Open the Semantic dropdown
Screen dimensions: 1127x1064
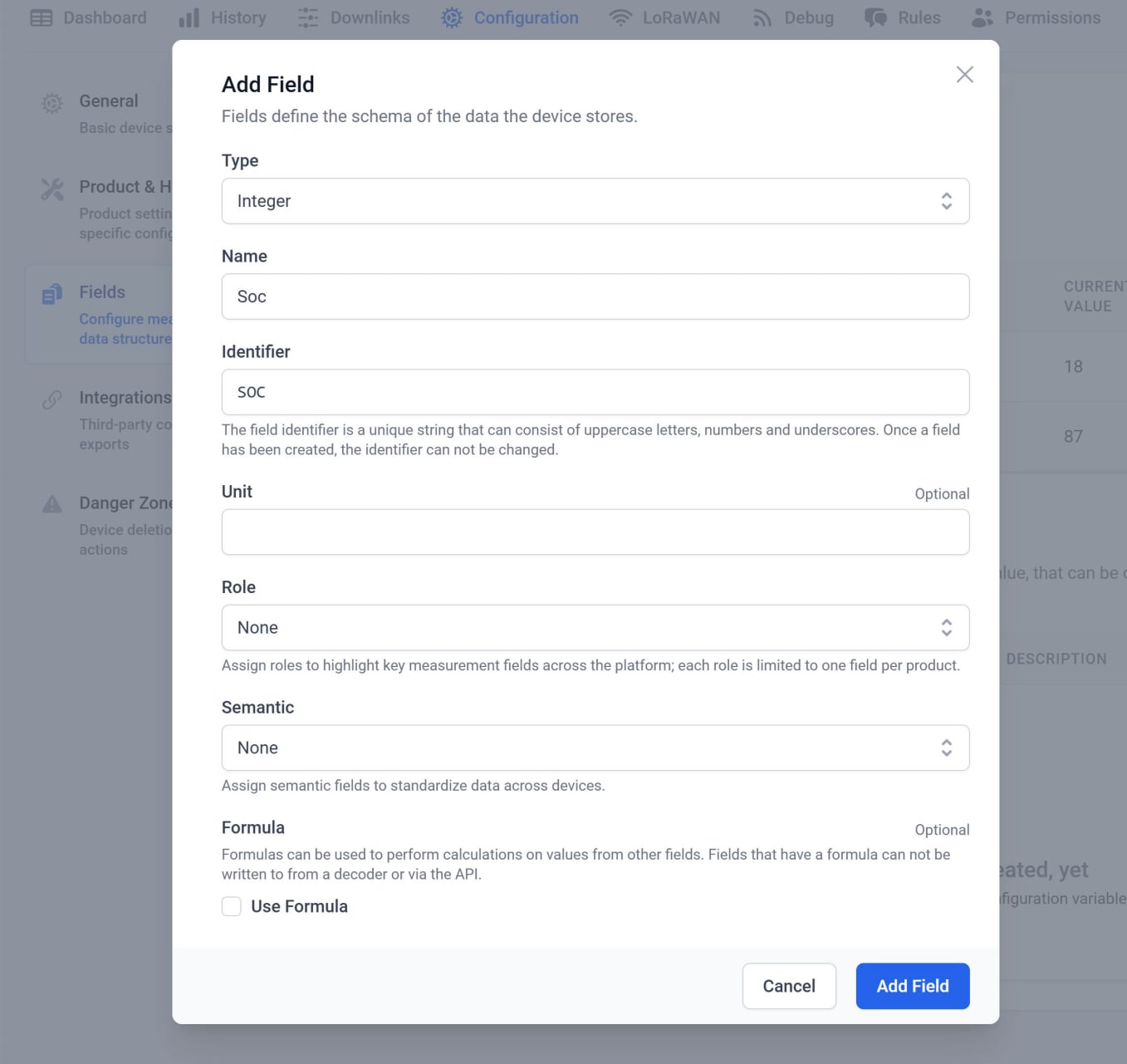point(595,748)
